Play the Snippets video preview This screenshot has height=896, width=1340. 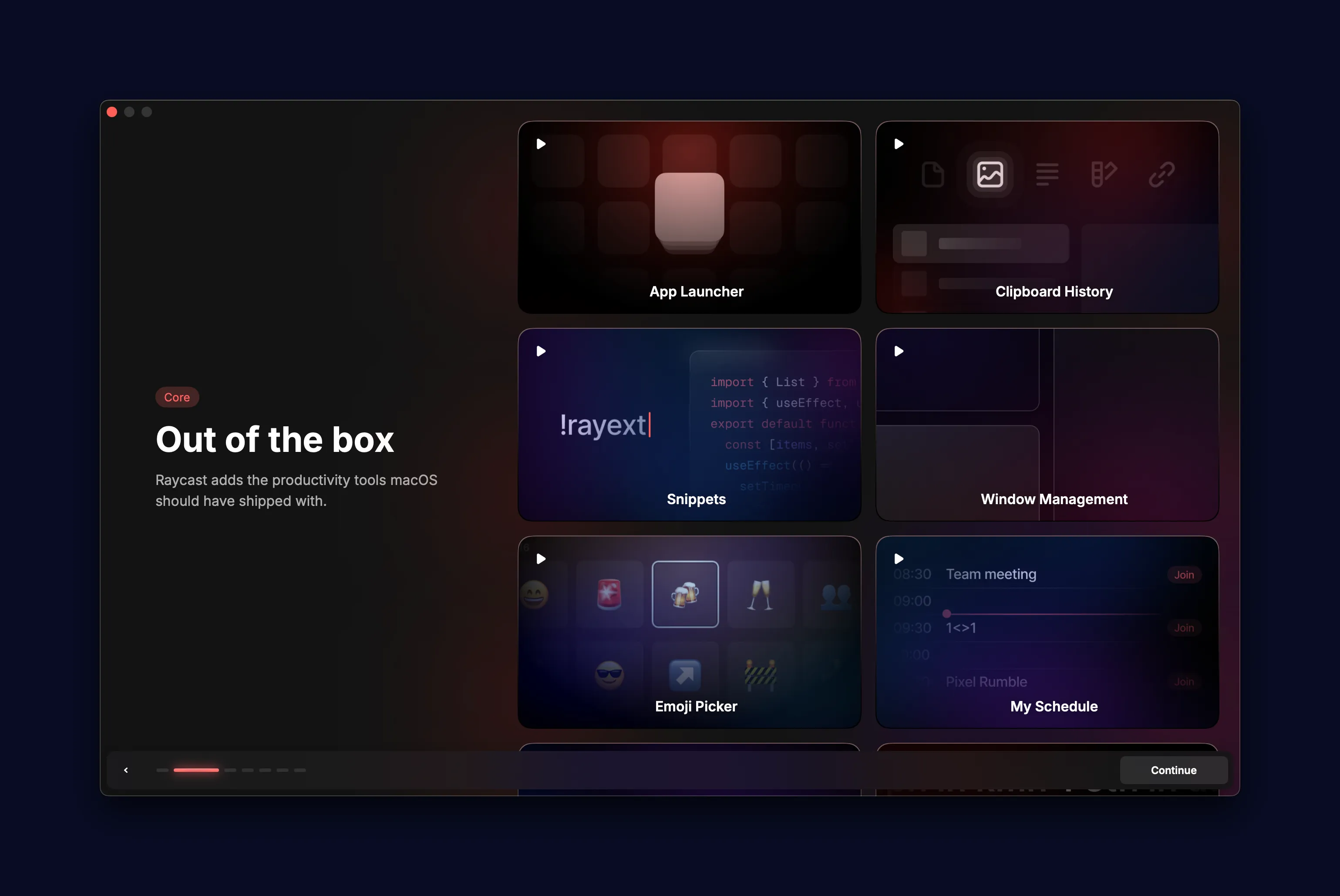click(x=541, y=351)
